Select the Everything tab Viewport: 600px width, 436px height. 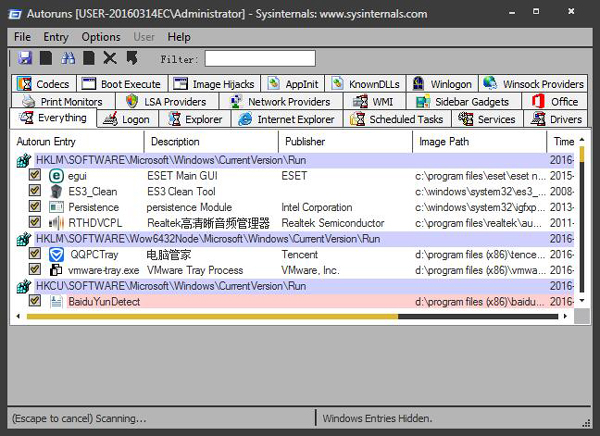53,118
